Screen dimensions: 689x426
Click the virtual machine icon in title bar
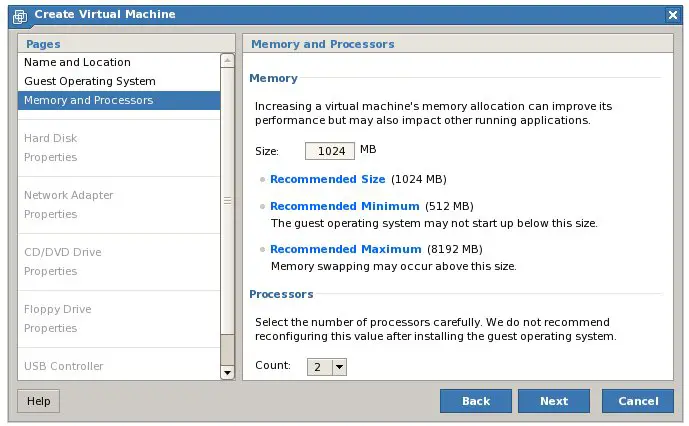point(20,16)
